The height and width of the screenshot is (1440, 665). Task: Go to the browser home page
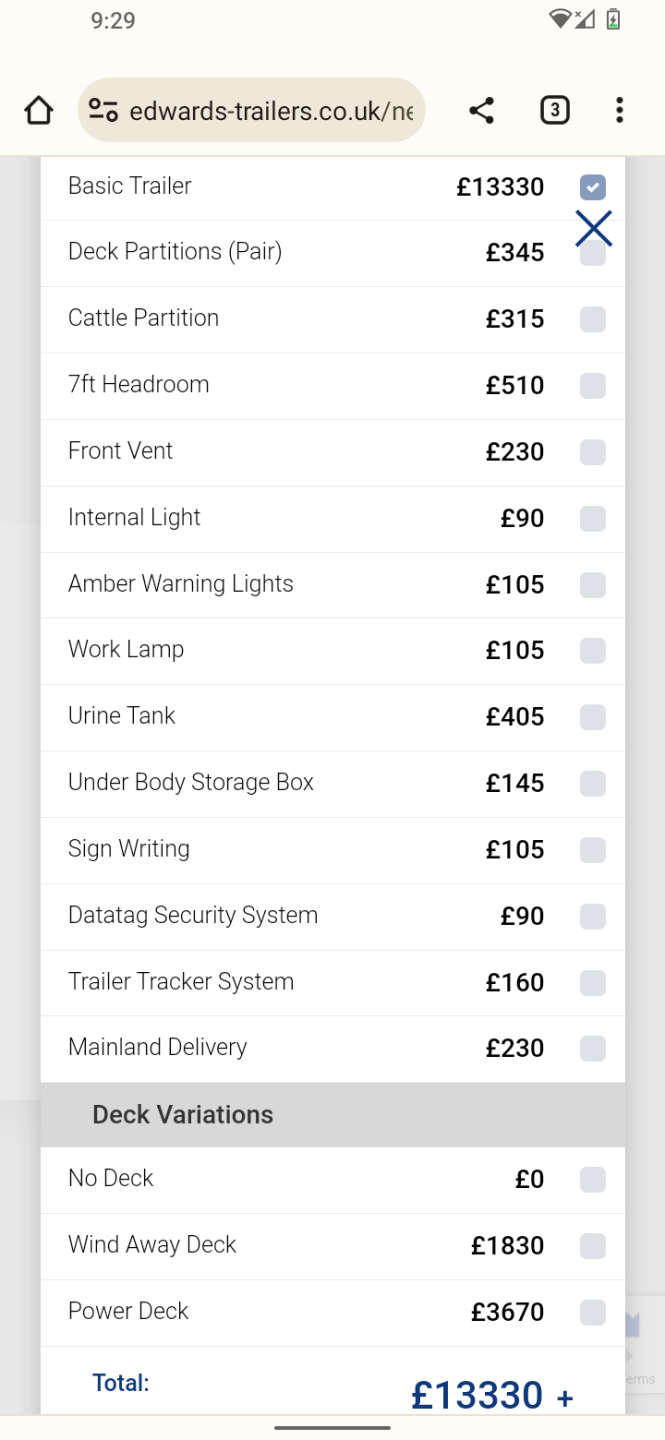38,110
